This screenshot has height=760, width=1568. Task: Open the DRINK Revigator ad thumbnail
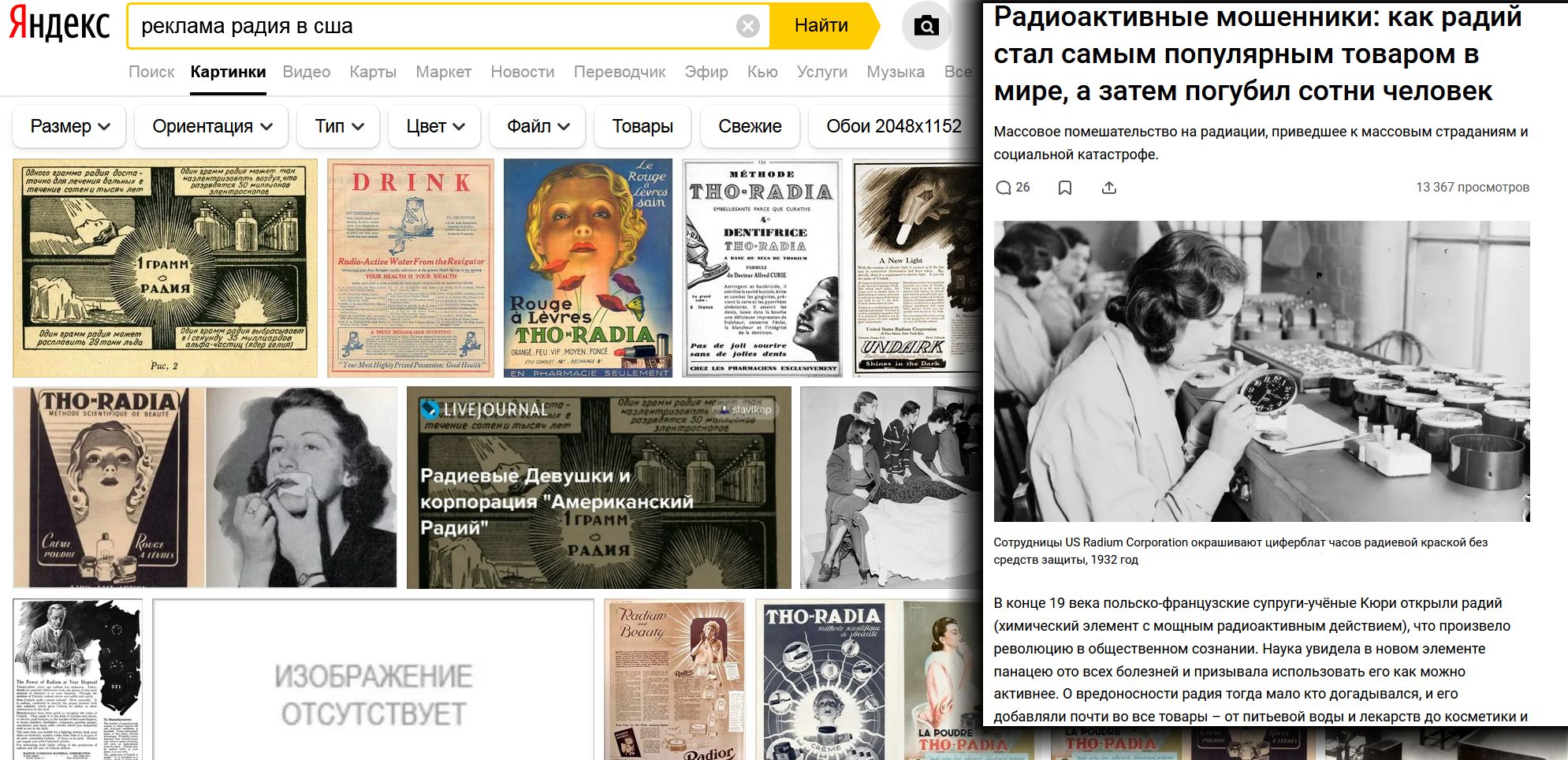click(411, 268)
